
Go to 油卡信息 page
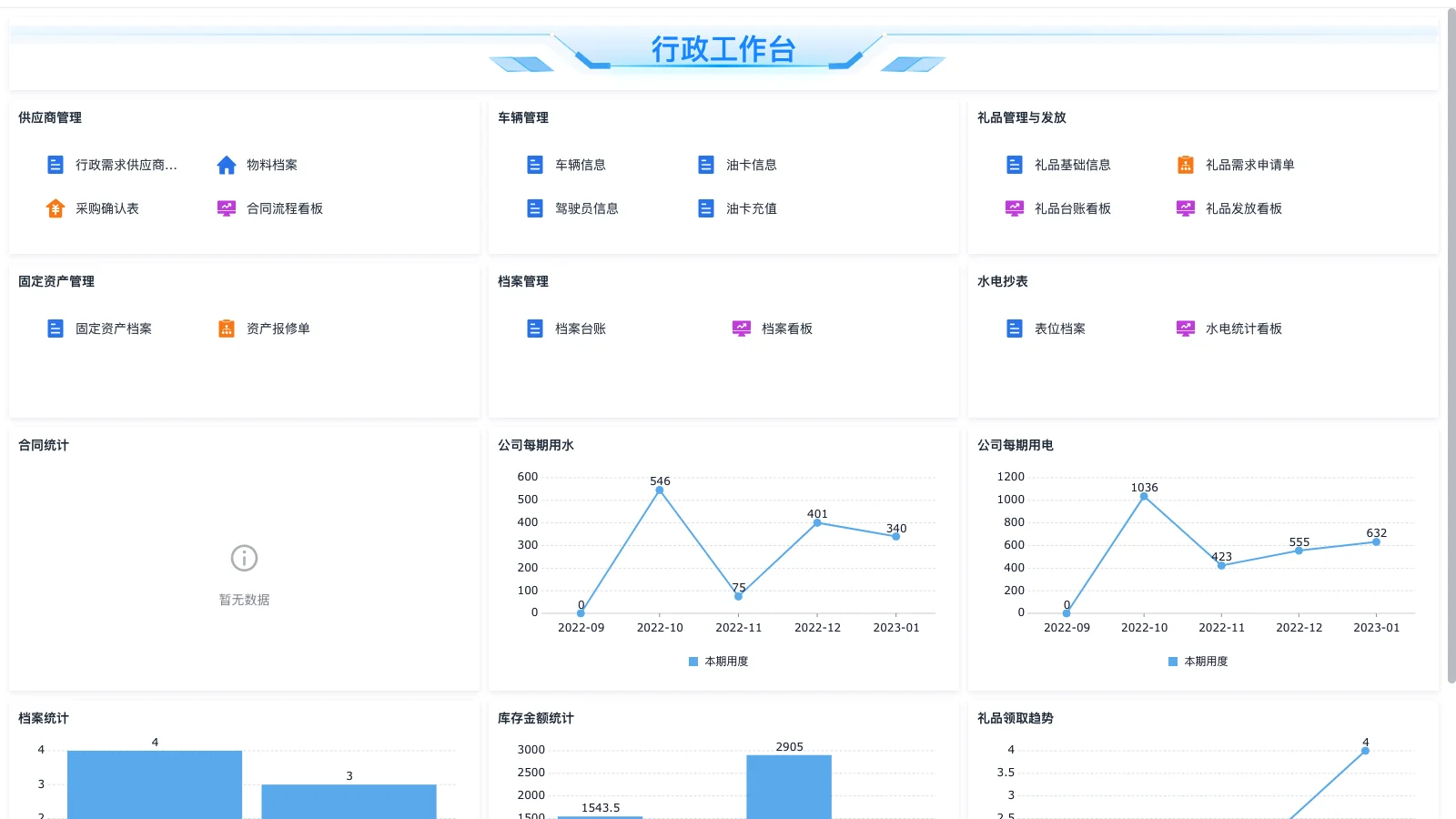pos(752,165)
